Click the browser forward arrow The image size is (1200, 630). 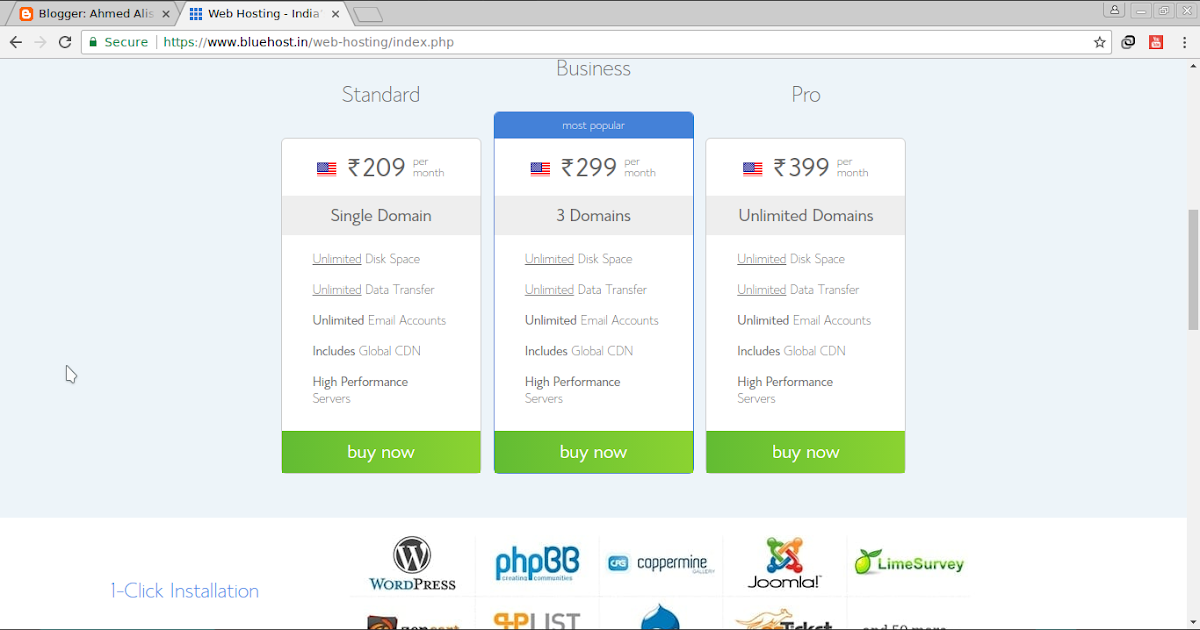pyautogui.click(x=40, y=42)
